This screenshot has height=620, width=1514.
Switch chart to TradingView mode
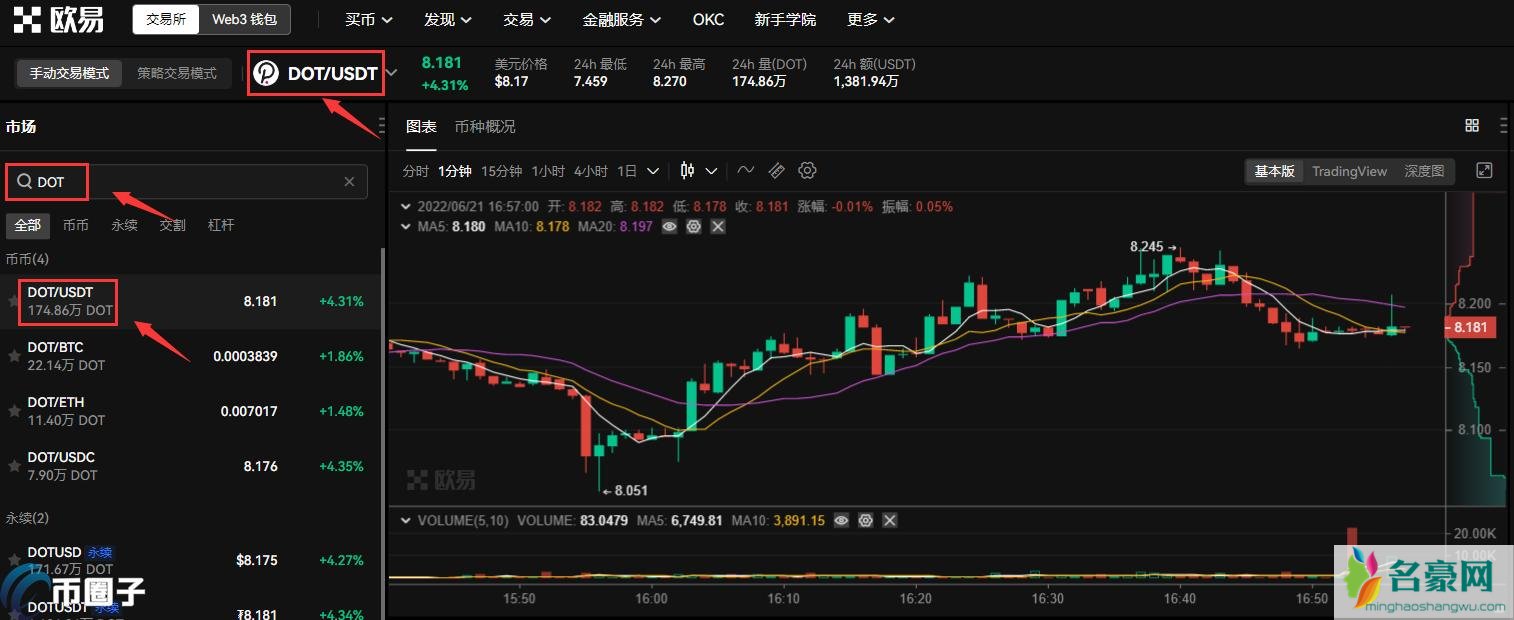[x=1349, y=171]
